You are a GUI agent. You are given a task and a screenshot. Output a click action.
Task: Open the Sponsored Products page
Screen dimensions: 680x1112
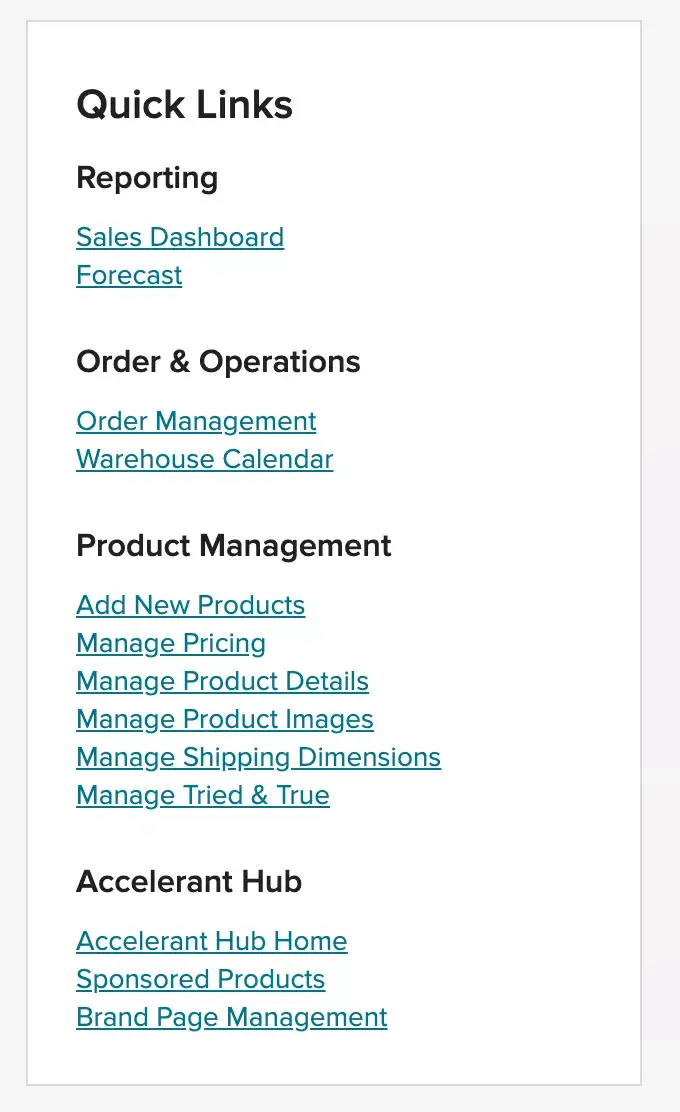coord(200,979)
